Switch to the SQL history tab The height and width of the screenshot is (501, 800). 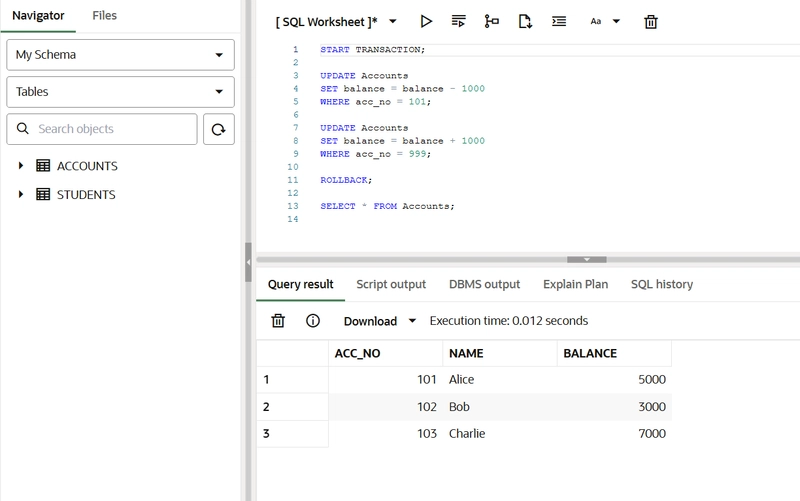[661, 284]
